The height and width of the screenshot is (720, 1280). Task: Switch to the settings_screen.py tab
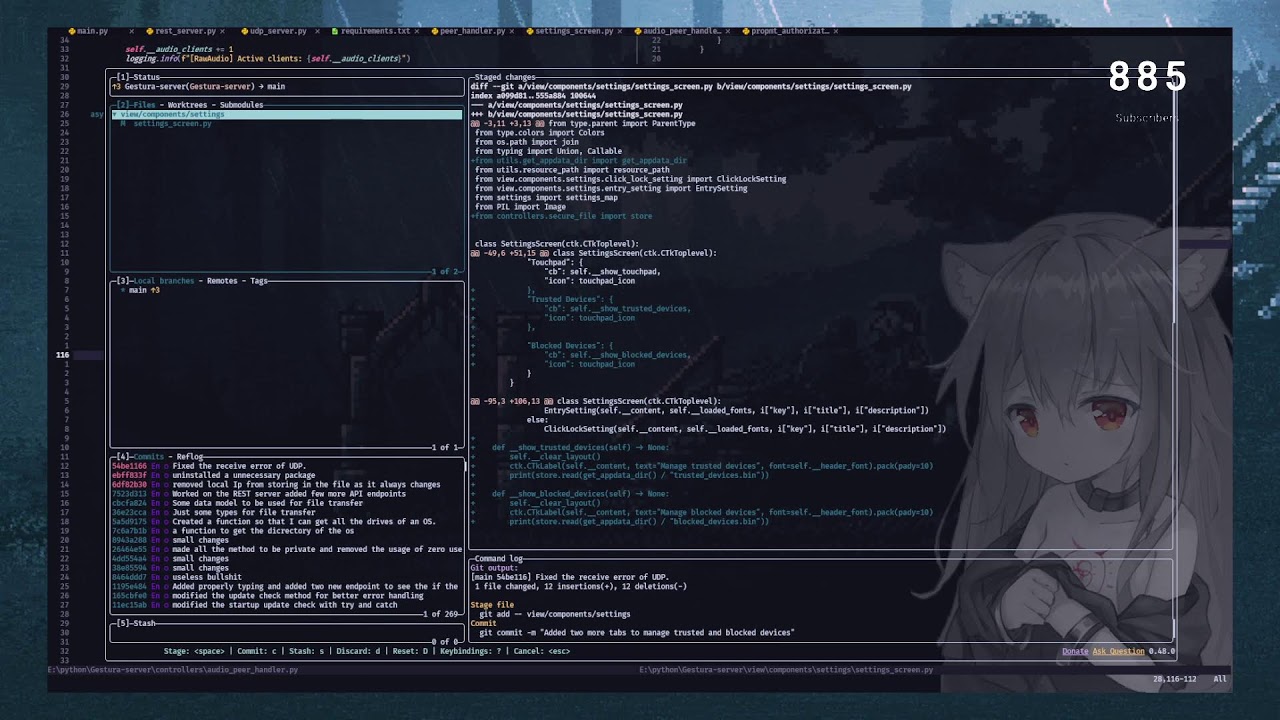pyautogui.click(x=574, y=31)
